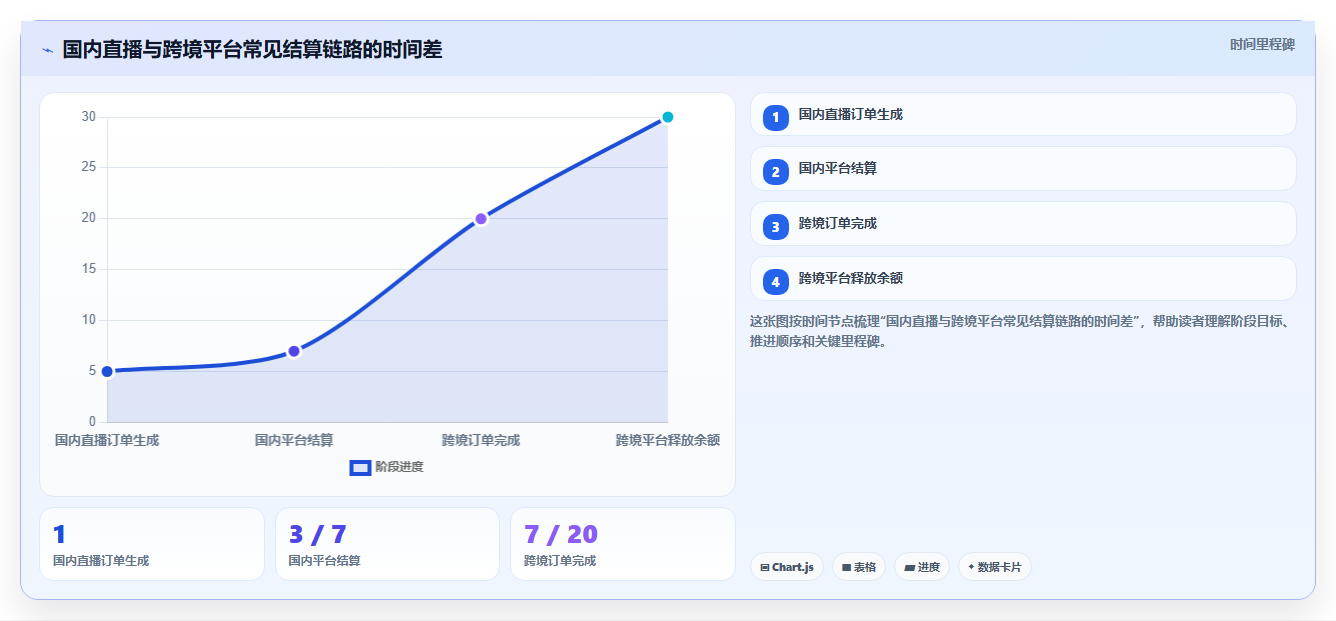Click x-axis label 跨境平台释放余额
1336x621 pixels.
click(x=668, y=440)
